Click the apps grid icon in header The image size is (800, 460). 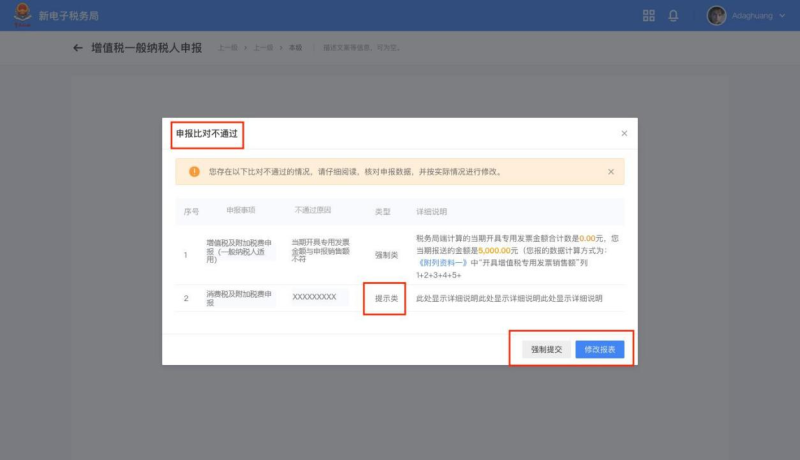pyautogui.click(x=648, y=16)
